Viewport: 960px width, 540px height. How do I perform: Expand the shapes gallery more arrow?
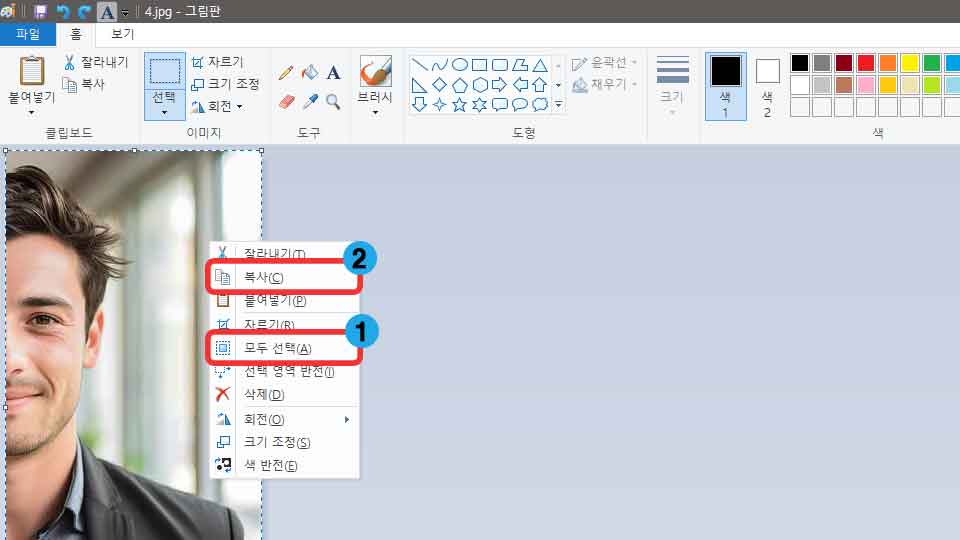(x=558, y=105)
